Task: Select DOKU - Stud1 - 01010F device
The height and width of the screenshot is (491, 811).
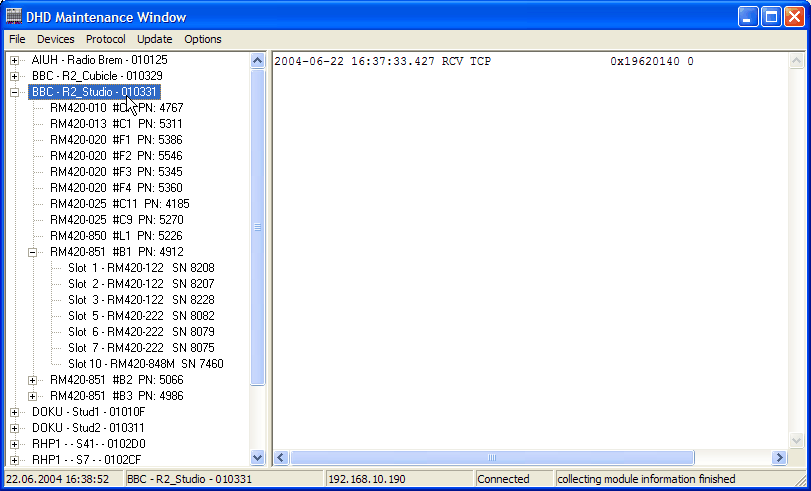Action: pos(88,412)
